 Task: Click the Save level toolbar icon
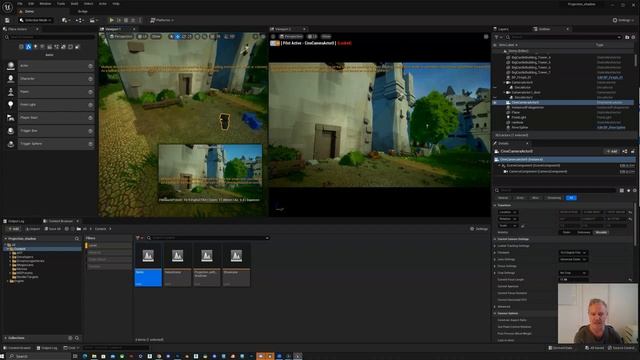7,20
